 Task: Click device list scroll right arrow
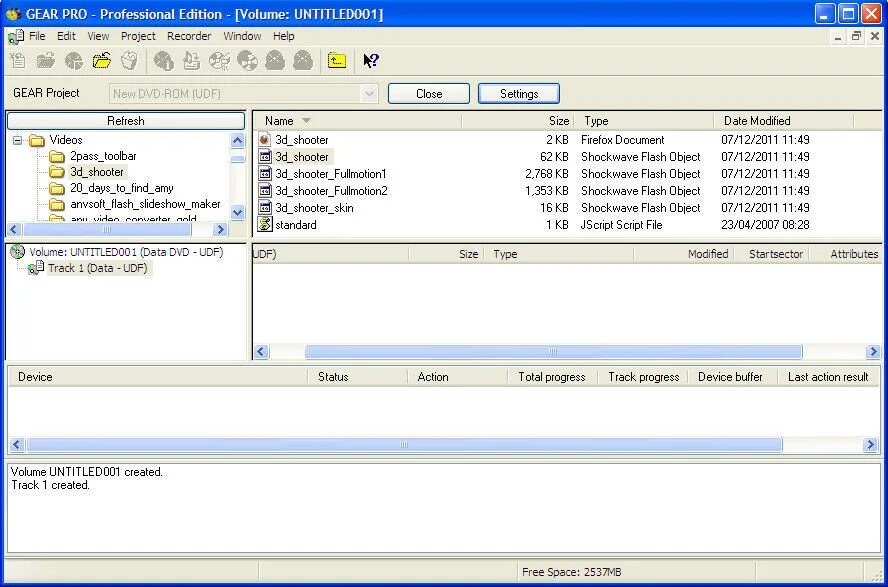tap(870, 445)
